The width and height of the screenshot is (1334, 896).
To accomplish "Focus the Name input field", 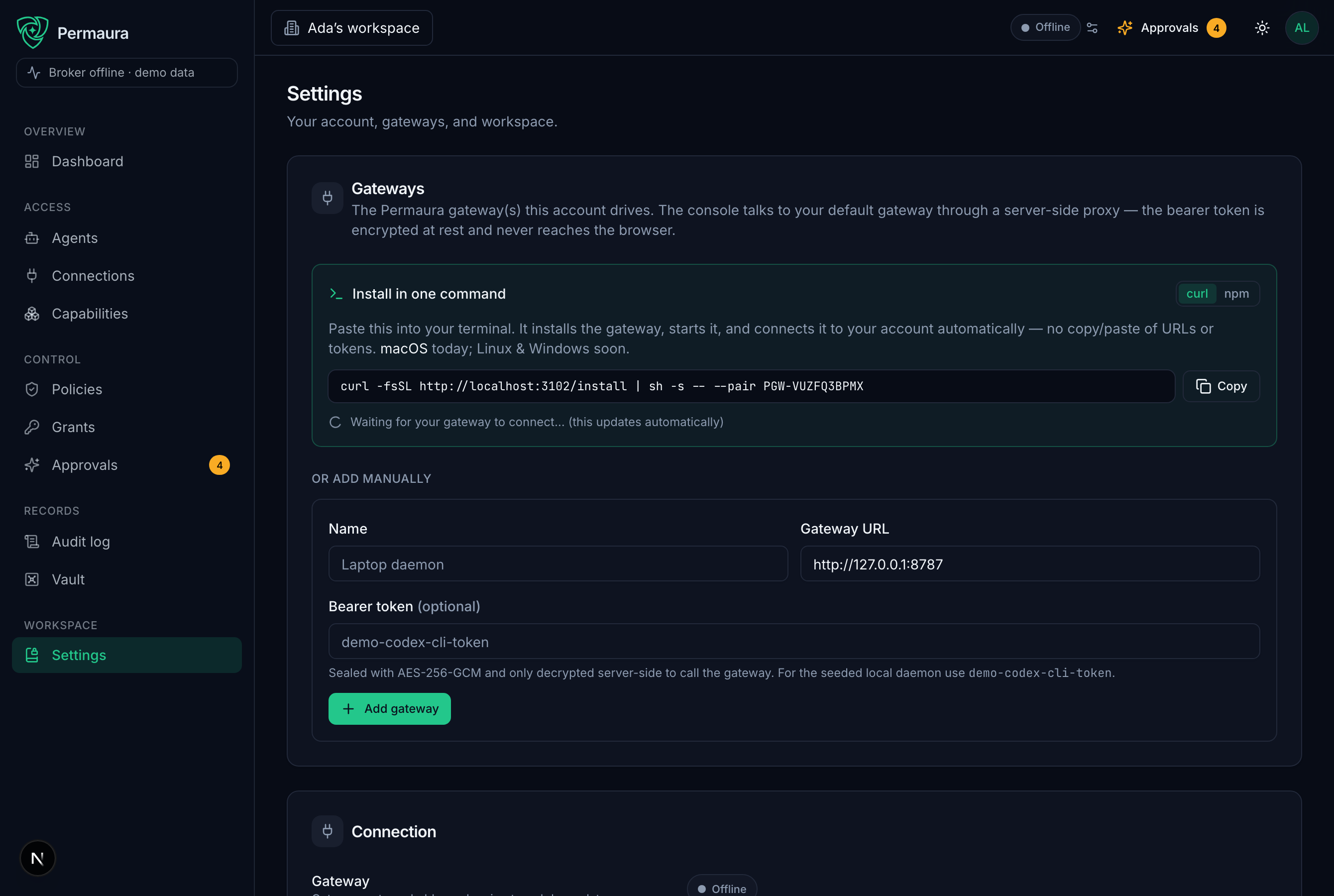I will coord(557,564).
